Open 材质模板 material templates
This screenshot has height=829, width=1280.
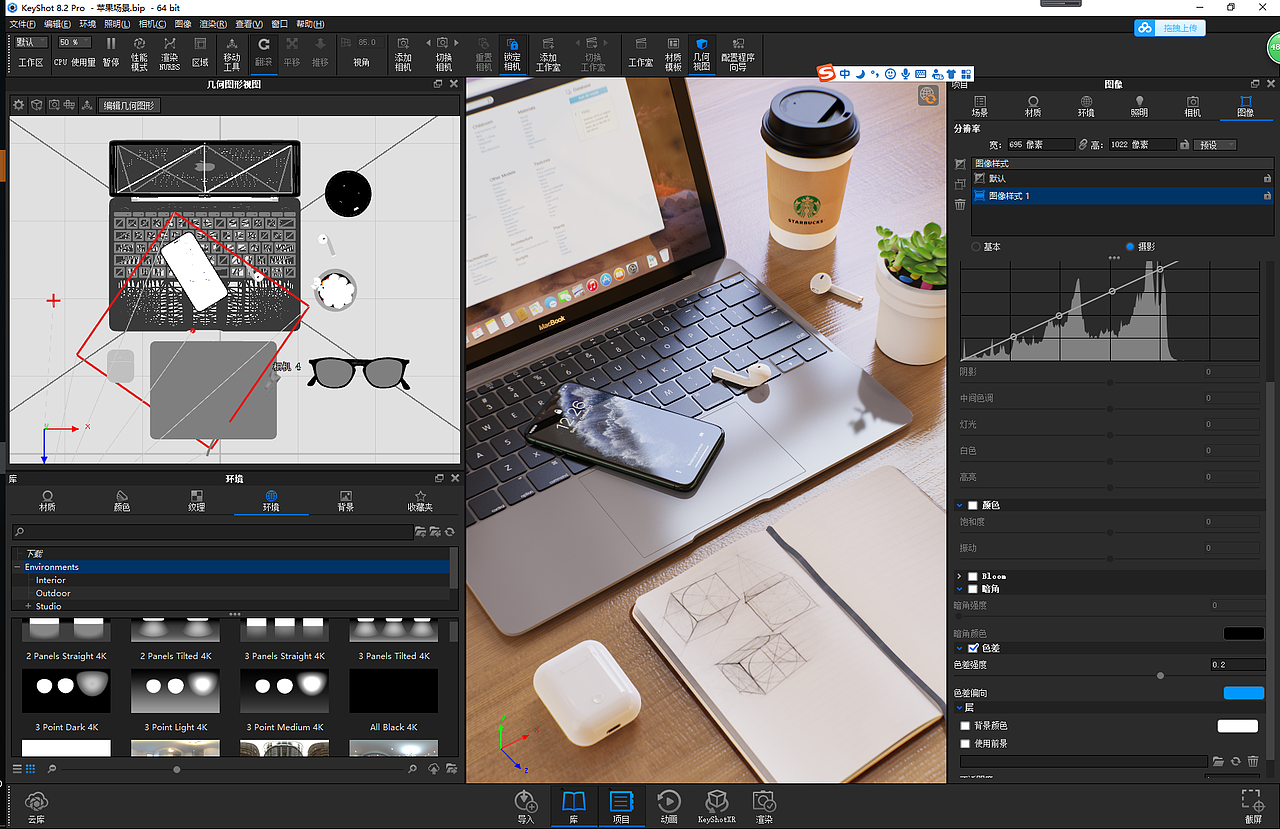(x=673, y=52)
